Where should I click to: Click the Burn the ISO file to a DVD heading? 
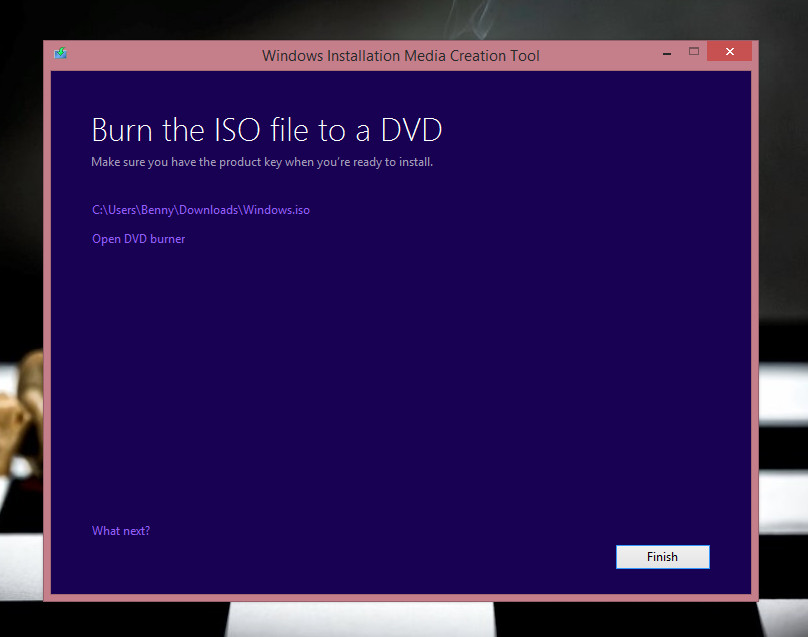(x=267, y=129)
